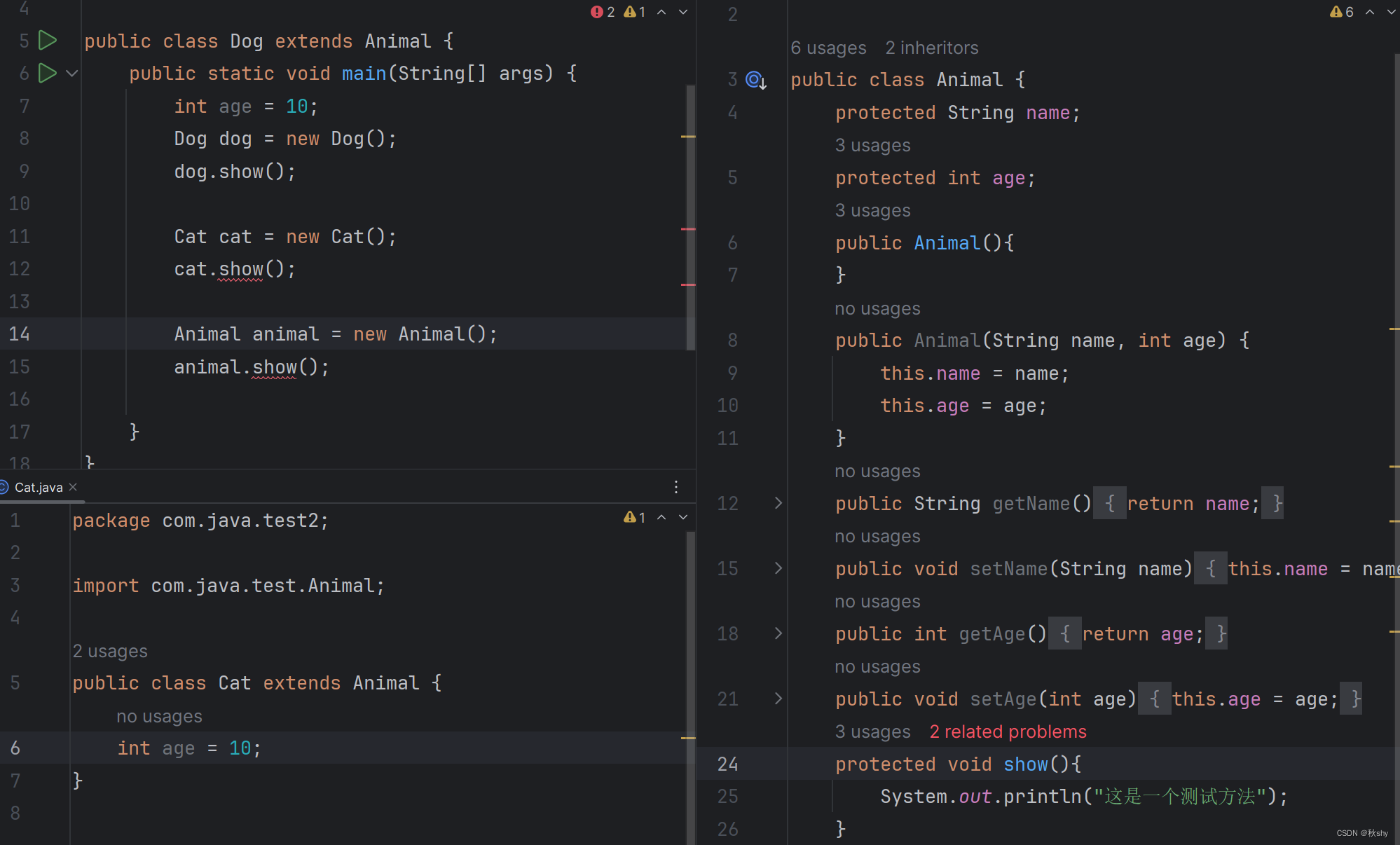
Task: Go to next highlighted error in Cat.java editor
Action: 683,517
